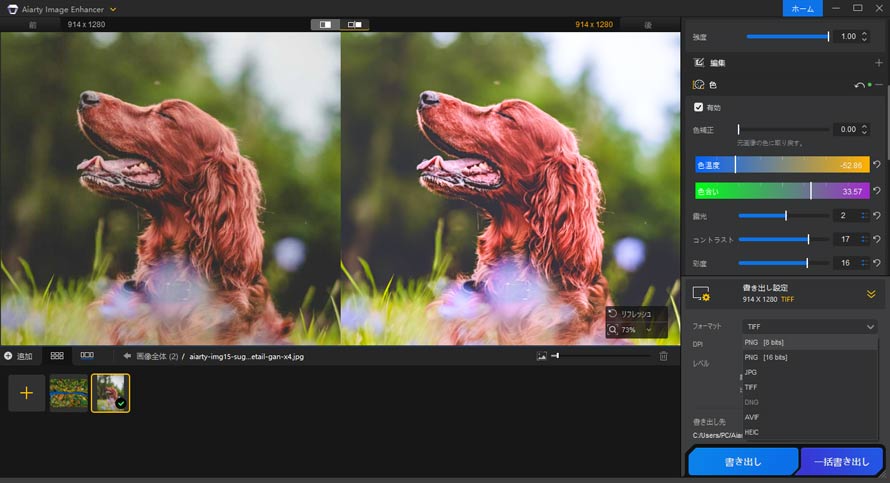Adjust the 強度 strength slider
890x483 pixels.
coord(787,36)
